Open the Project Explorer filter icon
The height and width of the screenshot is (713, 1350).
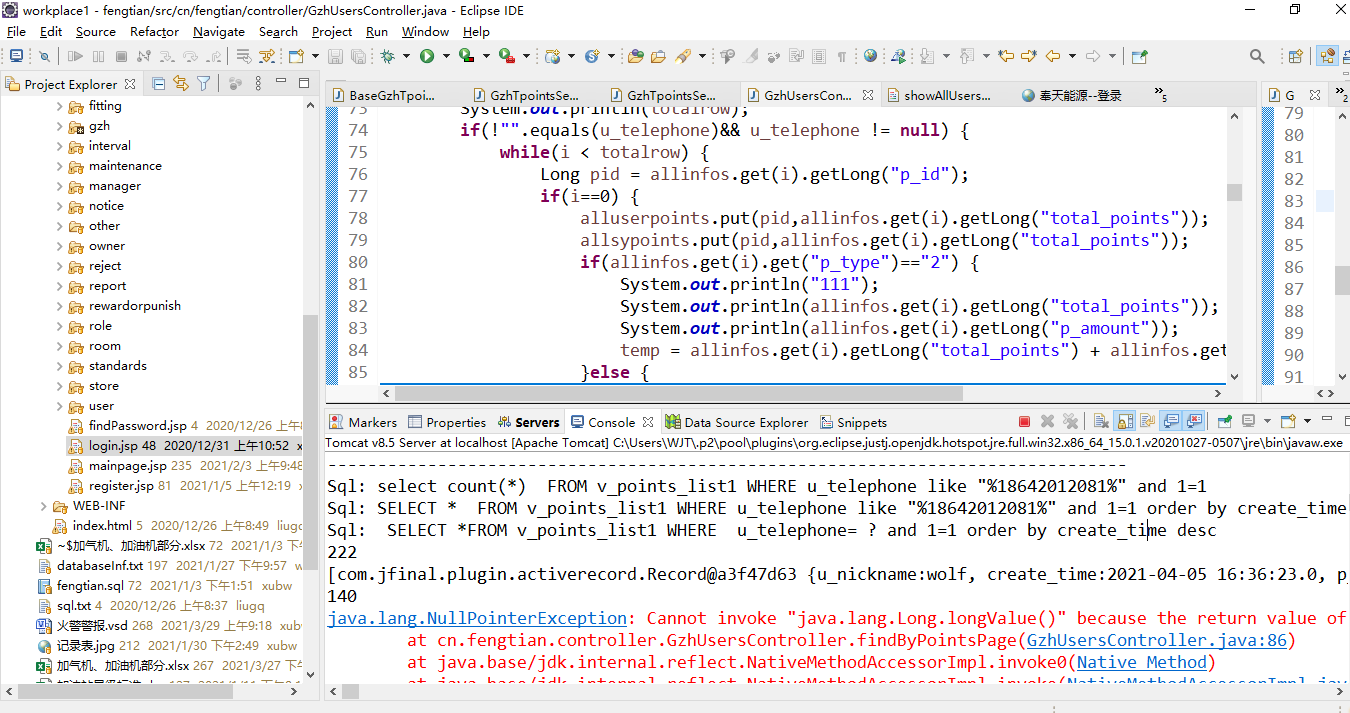pyautogui.click(x=204, y=84)
